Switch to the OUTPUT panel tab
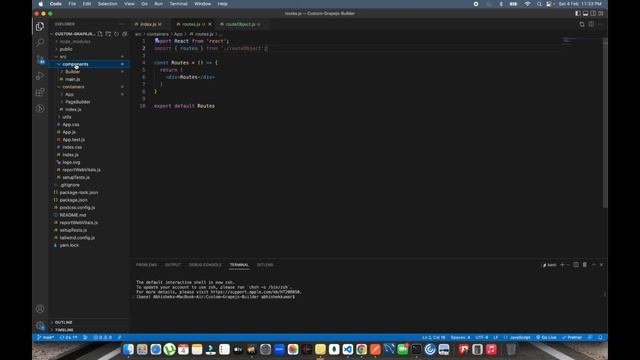The height and width of the screenshot is (360, 640). click(x=173, y=265)
